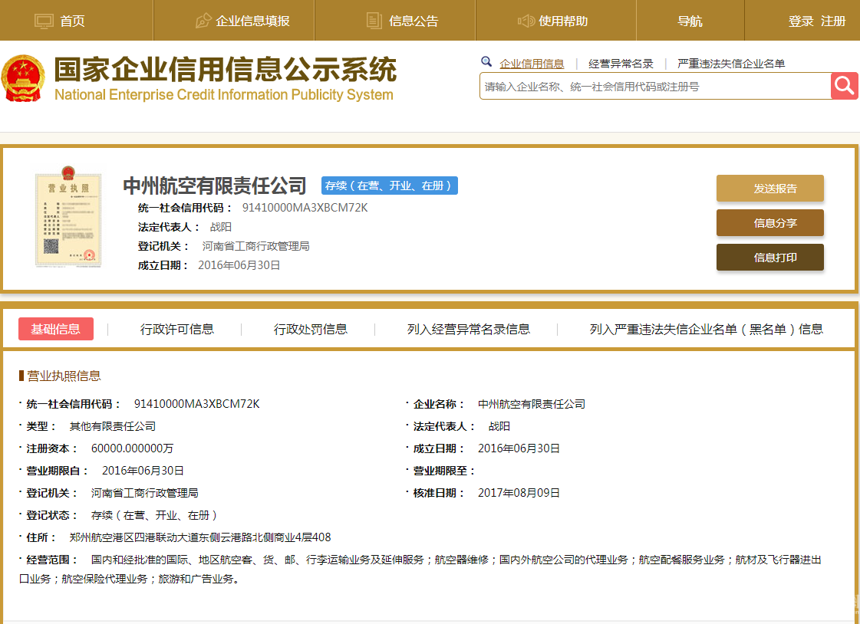860x624 pixels.
Task: Click 法定代表人 value 战阳 in license section
Action: (x=499, y=426)
